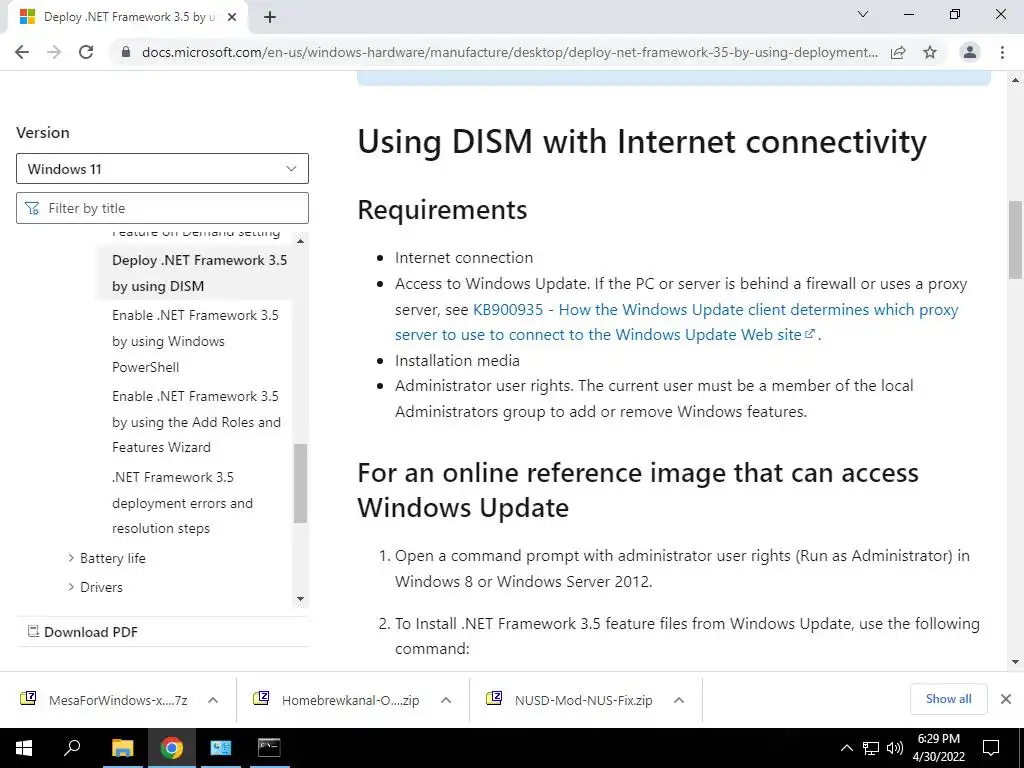Image resolution: width=1024 pixels, height=768 pixels.
Task: Click the sidebar scrollbar thumb
Action: 300,483
